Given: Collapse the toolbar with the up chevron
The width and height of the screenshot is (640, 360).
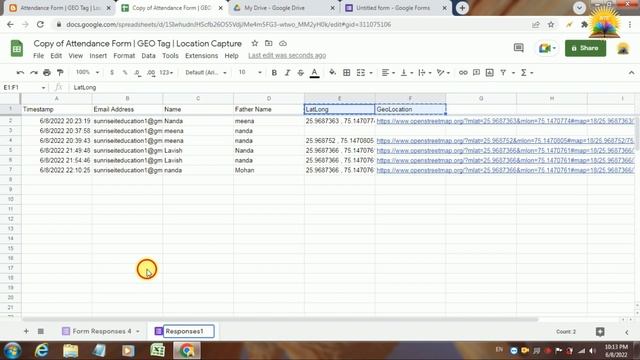Looking at the screenshot, I should click(631, 73).
